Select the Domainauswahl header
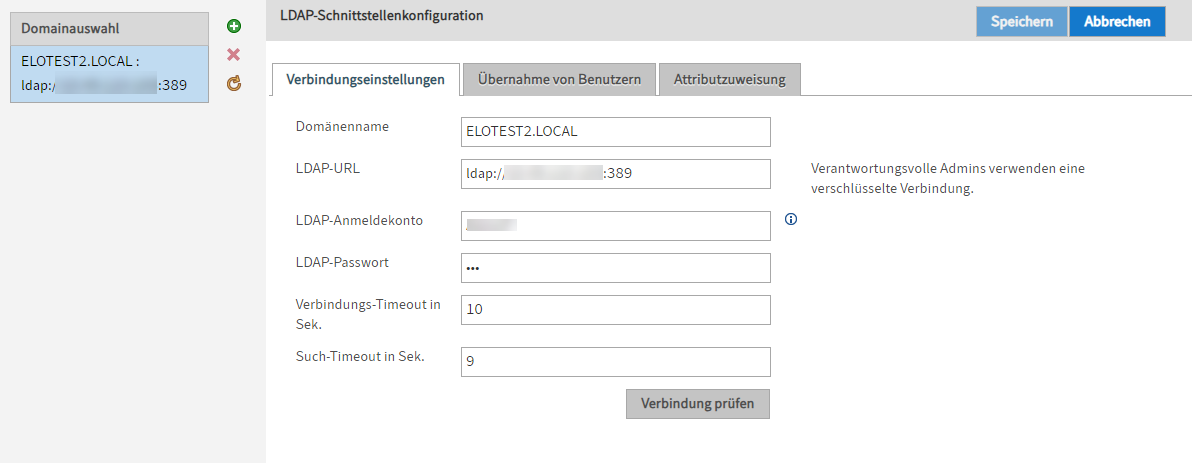The width and height of the screenshot is (1192, 463). (x=109, y=28)
